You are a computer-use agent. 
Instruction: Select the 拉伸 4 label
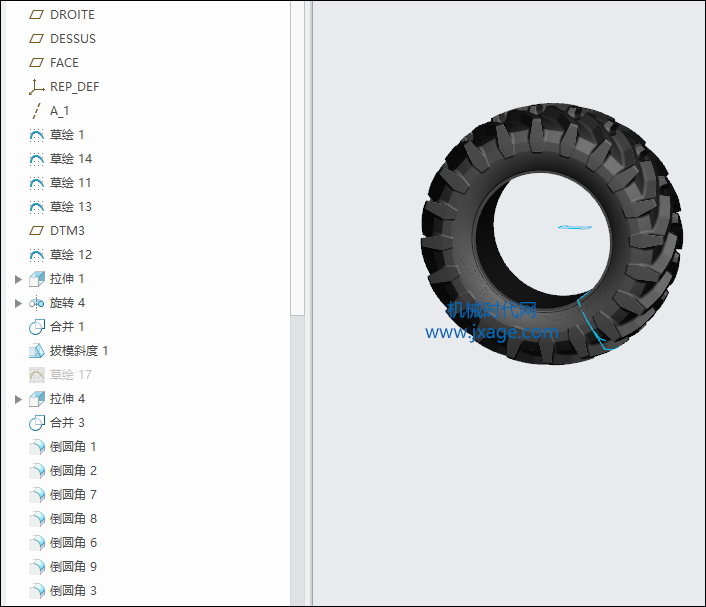point(67,399)
